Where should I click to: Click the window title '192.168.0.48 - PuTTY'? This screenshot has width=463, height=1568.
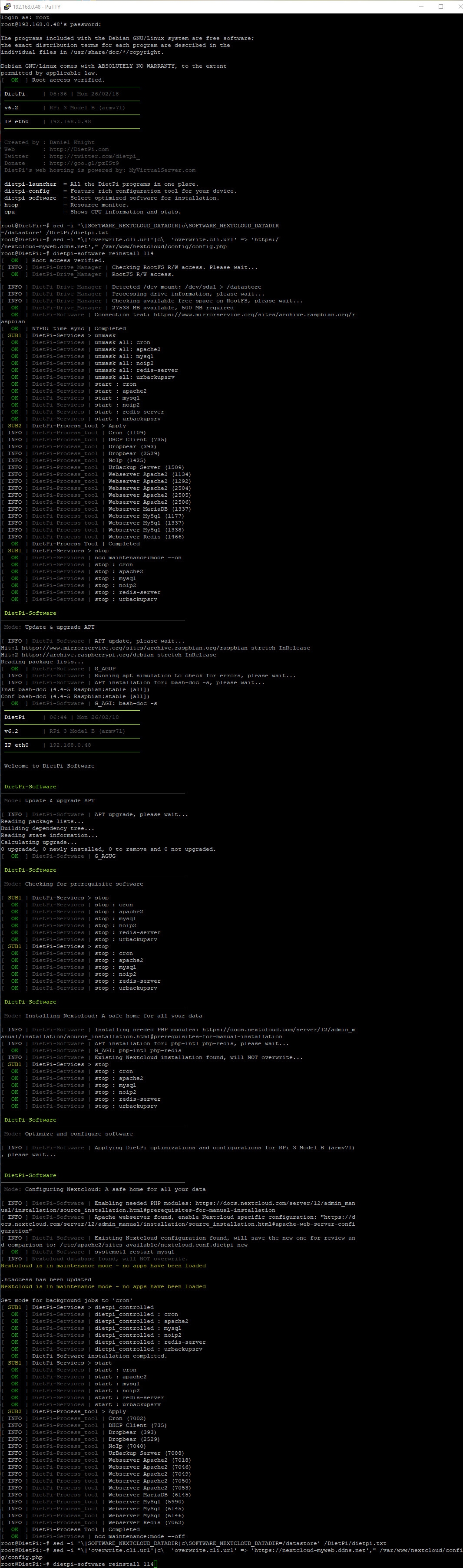coord(37,7)
